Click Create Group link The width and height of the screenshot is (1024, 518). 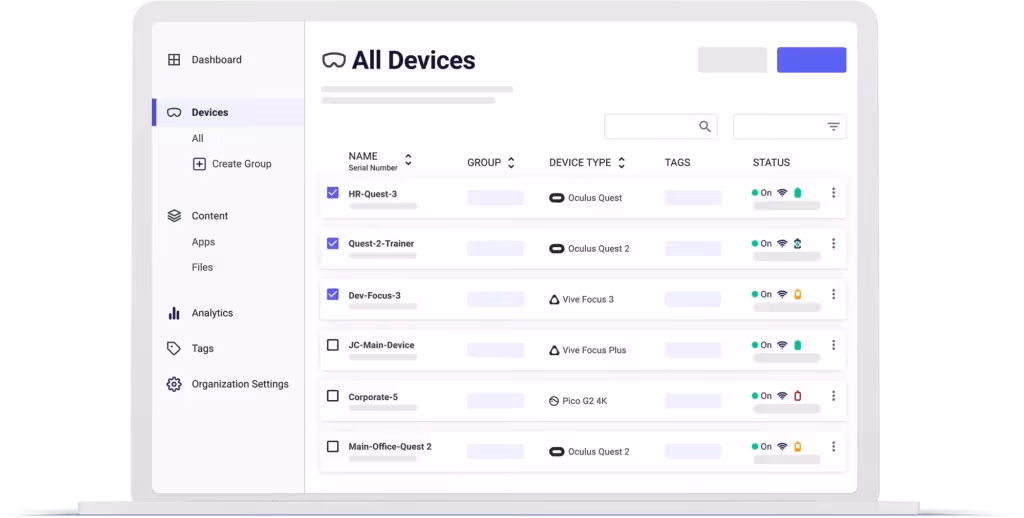point(242,164)
